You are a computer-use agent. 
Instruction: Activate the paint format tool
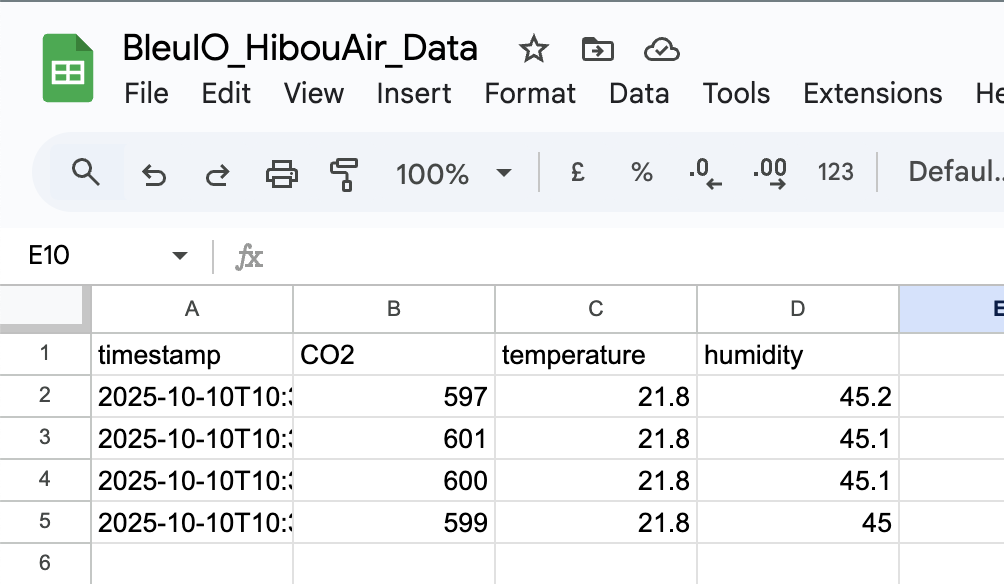(344, 174)
